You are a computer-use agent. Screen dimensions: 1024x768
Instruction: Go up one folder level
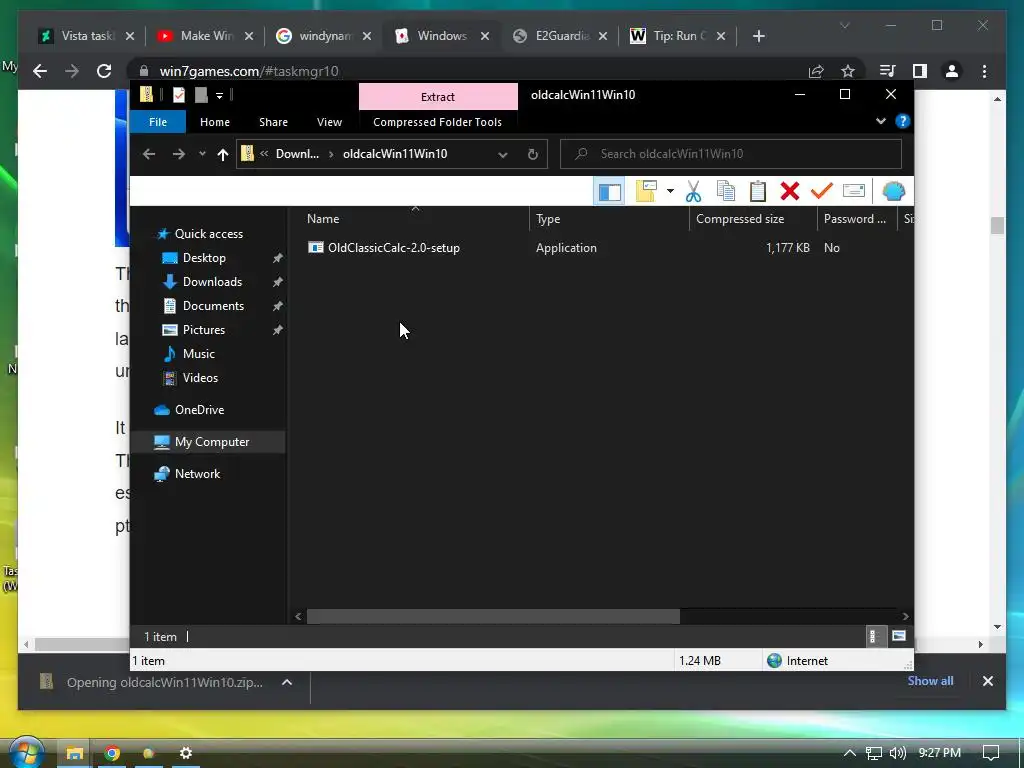[x=223, y=154]
